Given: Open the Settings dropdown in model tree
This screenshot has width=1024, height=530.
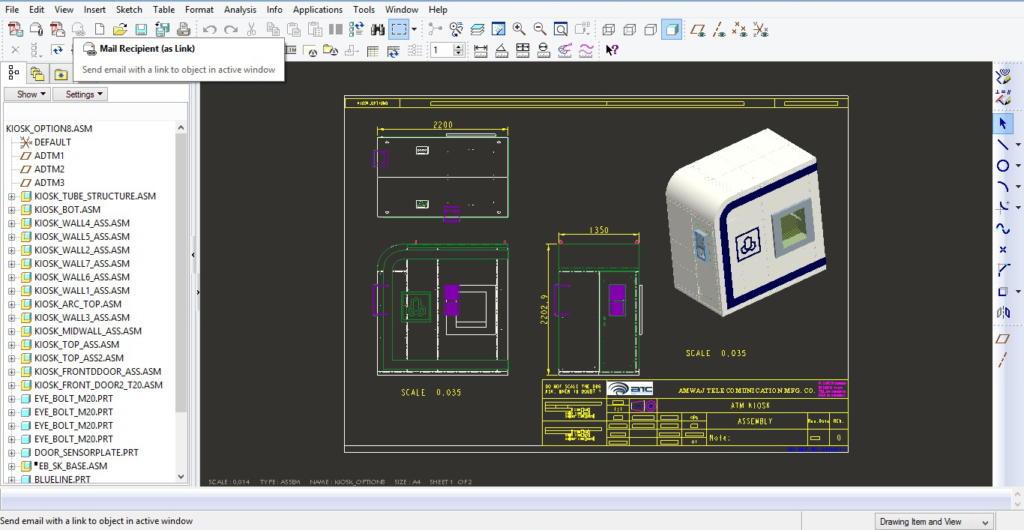Looking at the screenshot, I should tap(80, 94).
